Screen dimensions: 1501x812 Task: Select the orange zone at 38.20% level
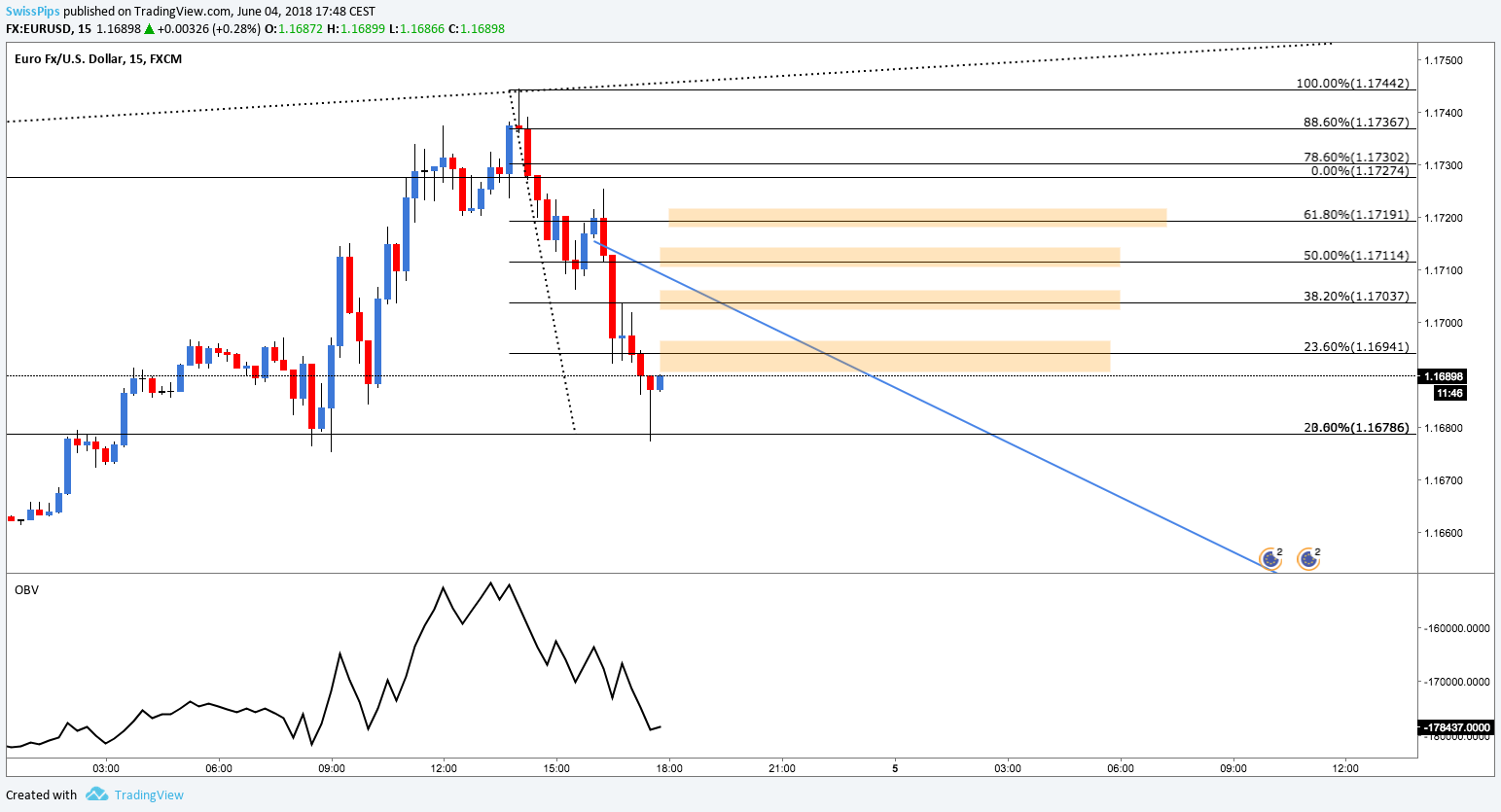point(890,300)
